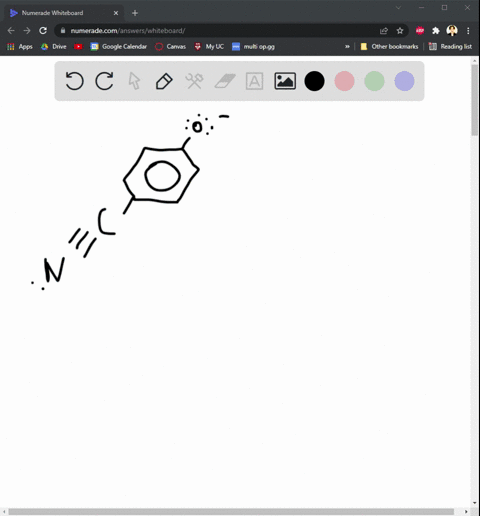Choose the pen drawing tool
The height and width of the screenshot is (516, 480).
(x=164, y=81)
